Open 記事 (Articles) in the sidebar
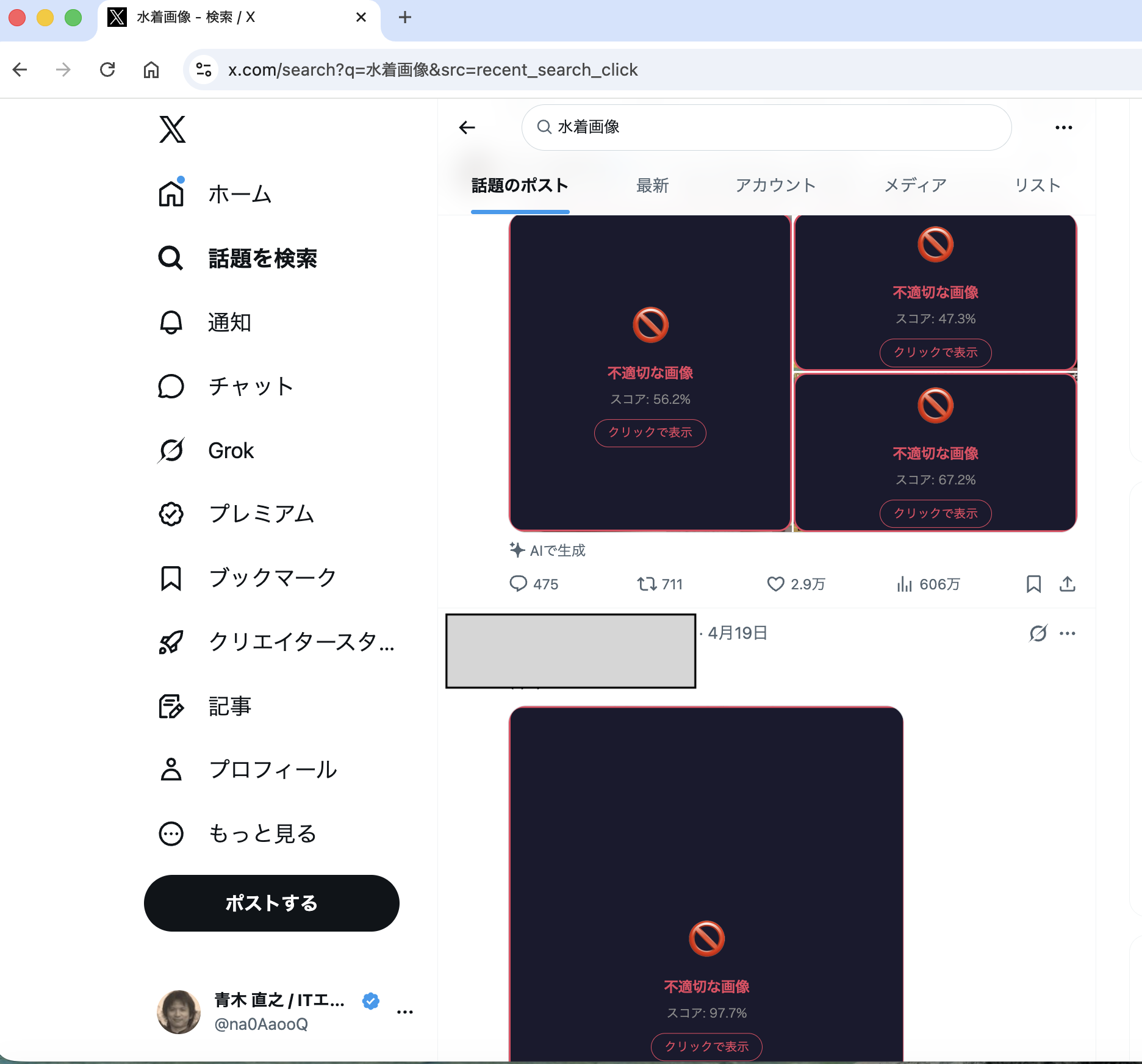Screen dimensions: 1142x1064 click(205, 706)
